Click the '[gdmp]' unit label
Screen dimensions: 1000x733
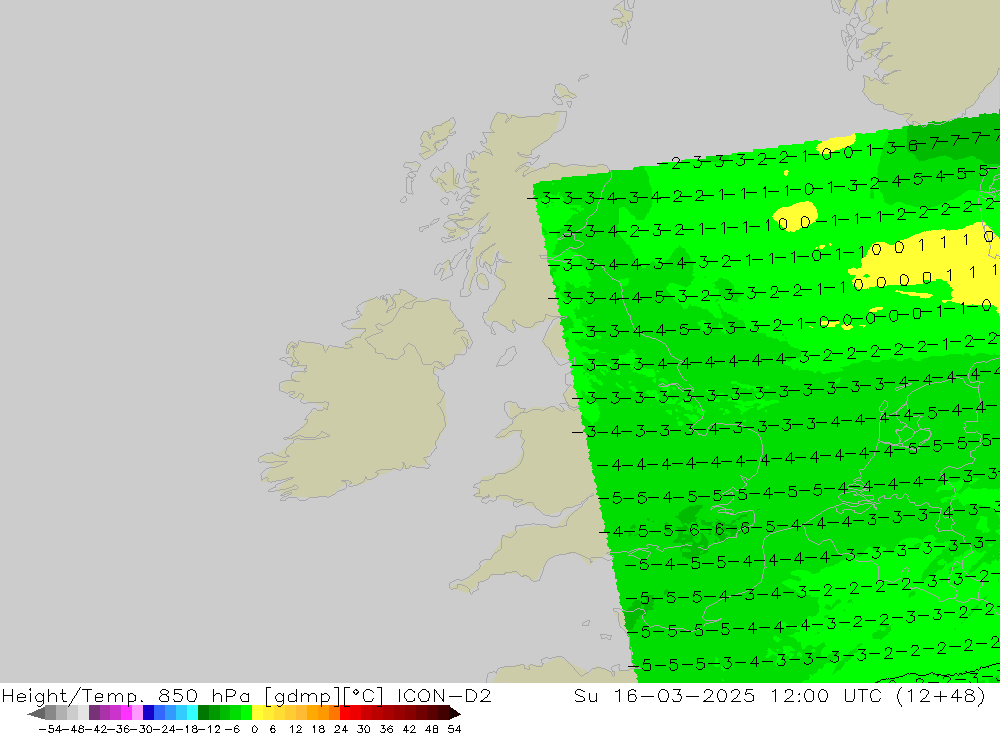coord(303,697)
